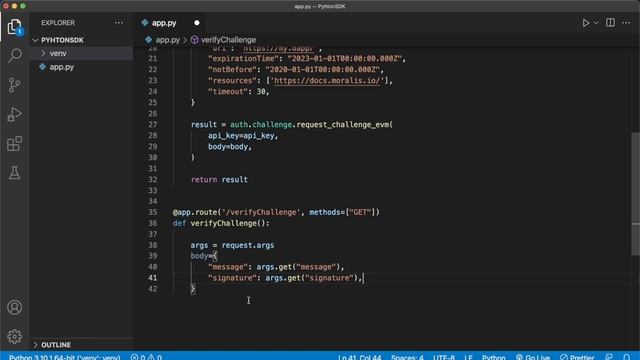Open the Search view in activity bar
Viewport: 640px width, 360px height.
[15, 55]
